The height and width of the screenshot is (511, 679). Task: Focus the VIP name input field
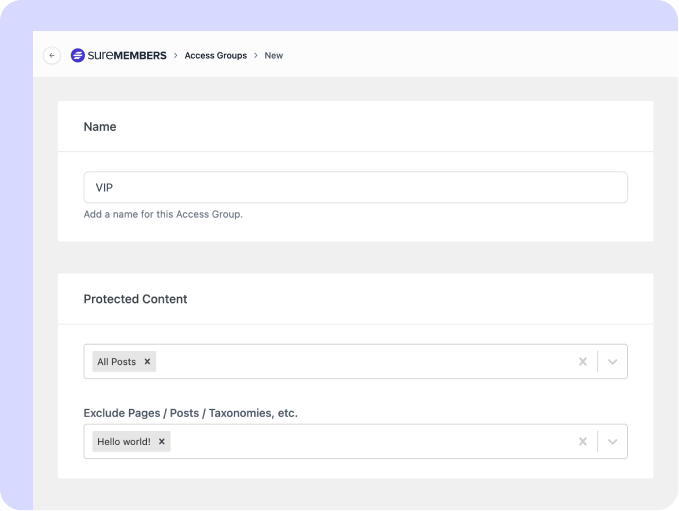coord(356,188)
